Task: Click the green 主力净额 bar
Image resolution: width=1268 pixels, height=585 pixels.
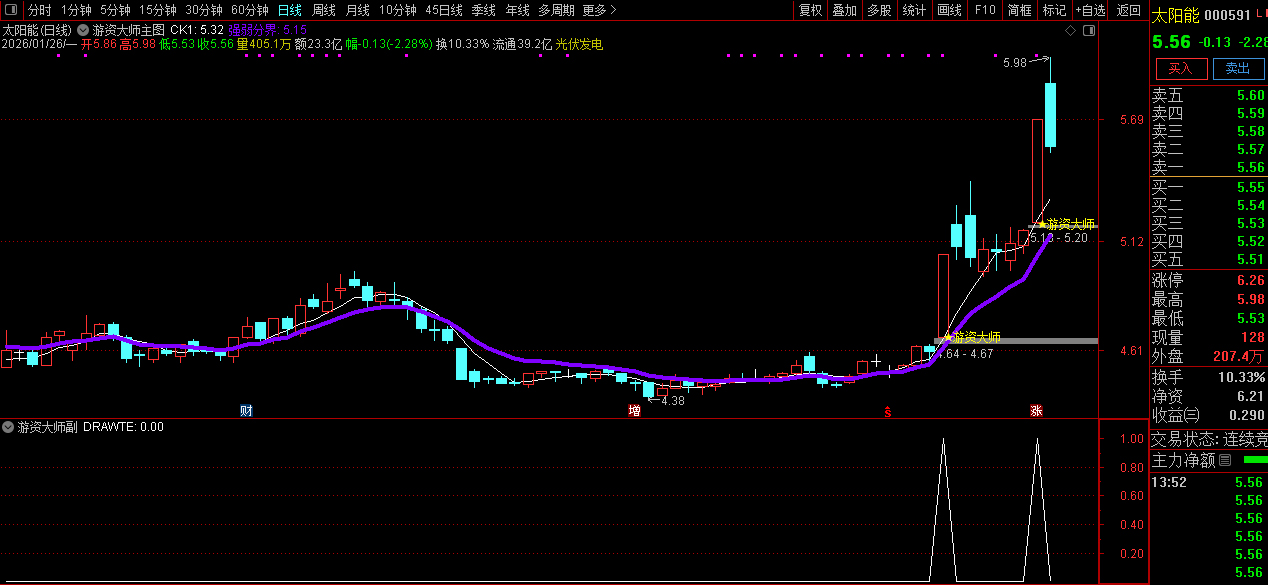Action: tap(1253, 460)
